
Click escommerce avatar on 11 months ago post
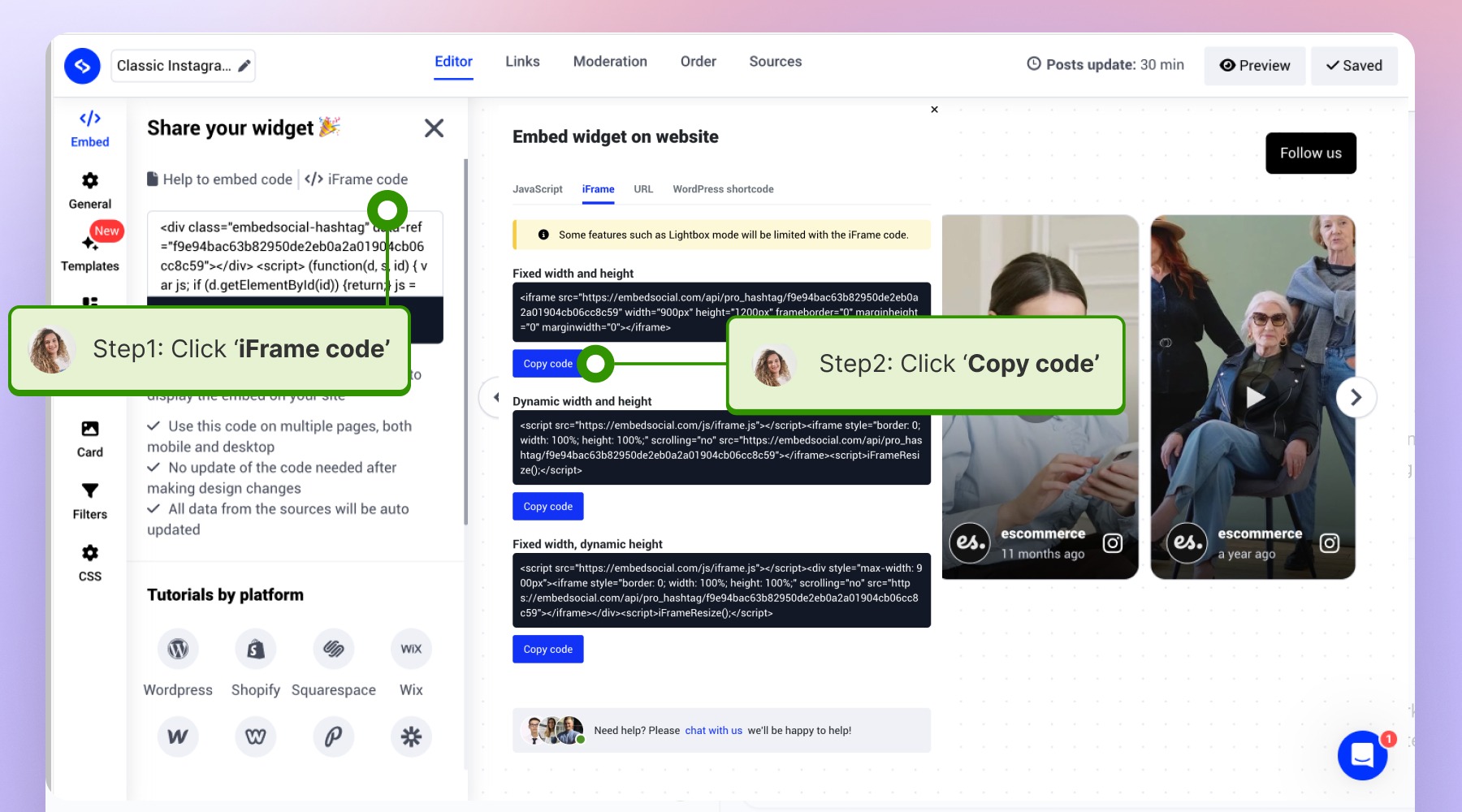point(970,542)
